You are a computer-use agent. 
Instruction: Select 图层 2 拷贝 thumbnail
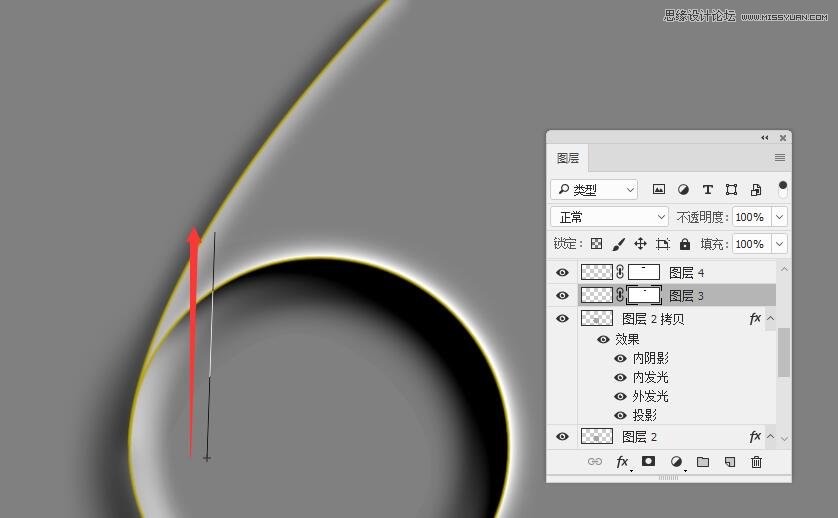tap(596, 319)
